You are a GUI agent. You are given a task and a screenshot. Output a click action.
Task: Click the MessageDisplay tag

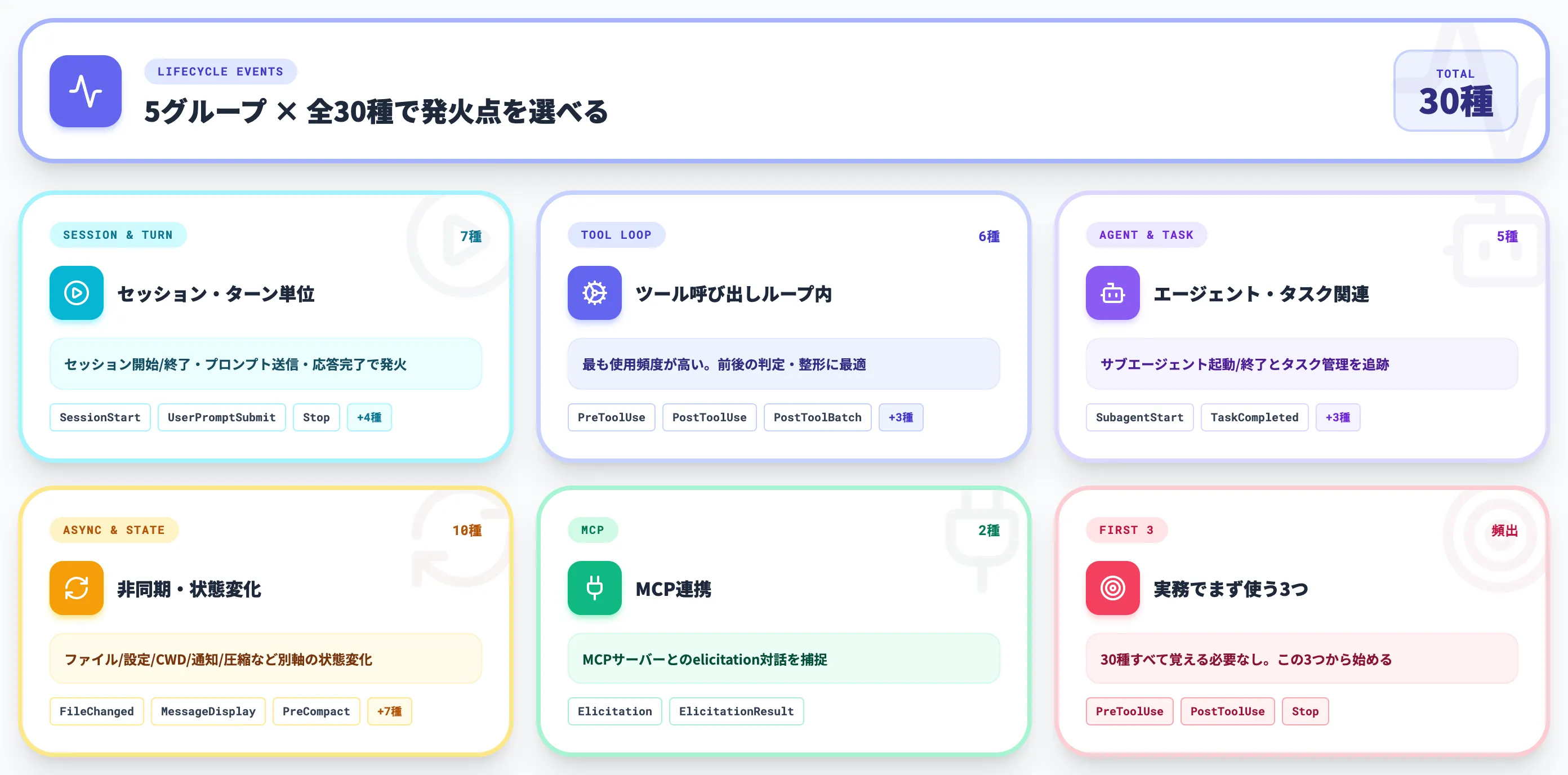208,712
